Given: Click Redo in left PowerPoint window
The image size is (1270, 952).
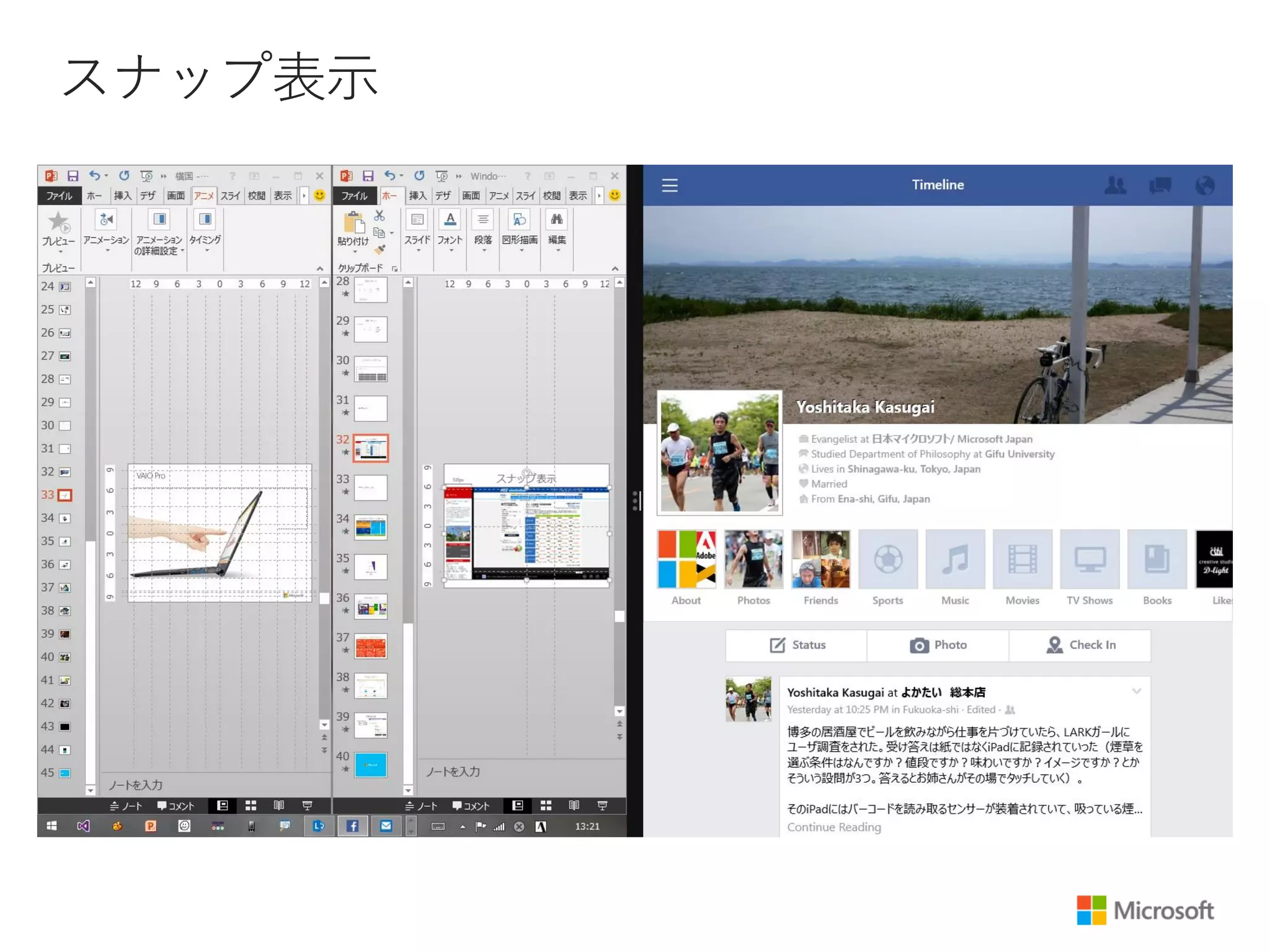Looking at the screenshot, I should pos(124,176).
